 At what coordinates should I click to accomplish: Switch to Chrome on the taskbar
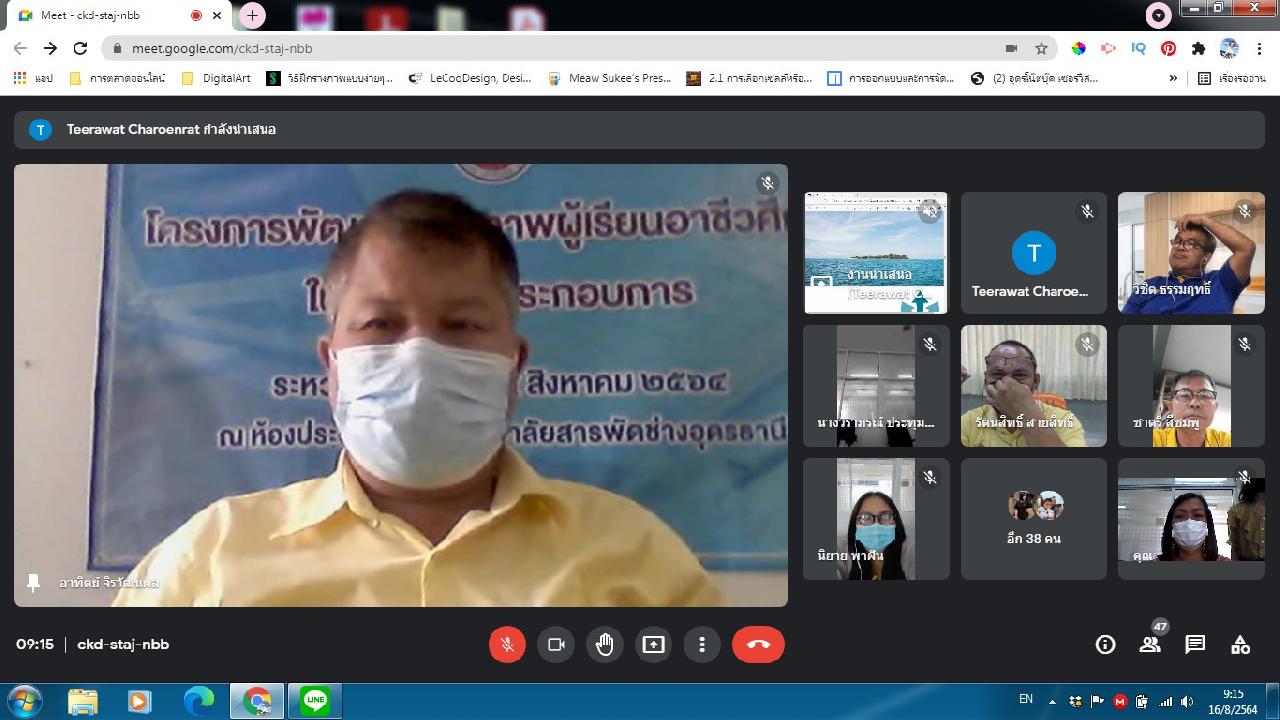[x=257, y=701]
